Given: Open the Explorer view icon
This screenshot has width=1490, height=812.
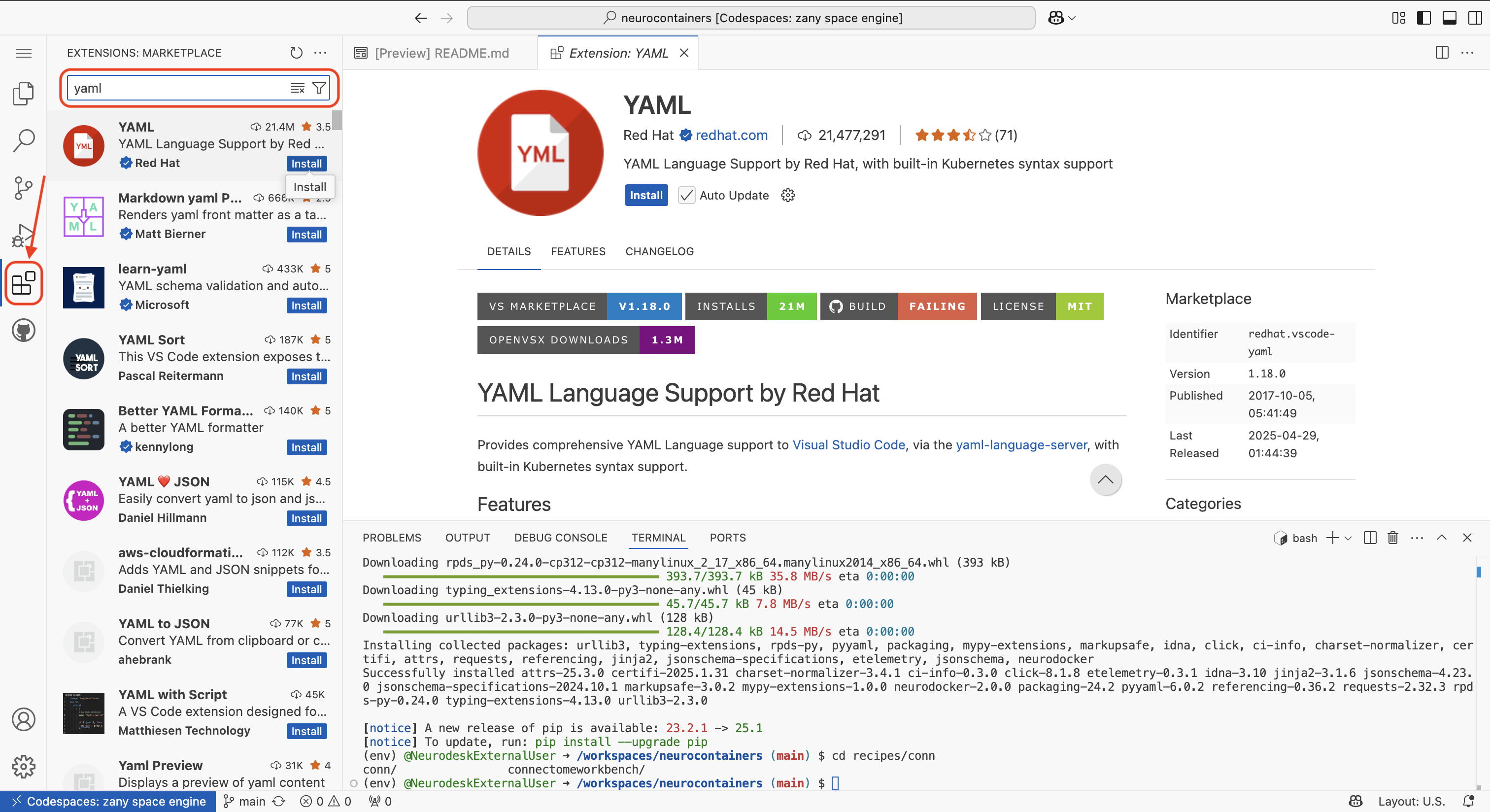Looking at the screenshot, I should click(23, 93).
